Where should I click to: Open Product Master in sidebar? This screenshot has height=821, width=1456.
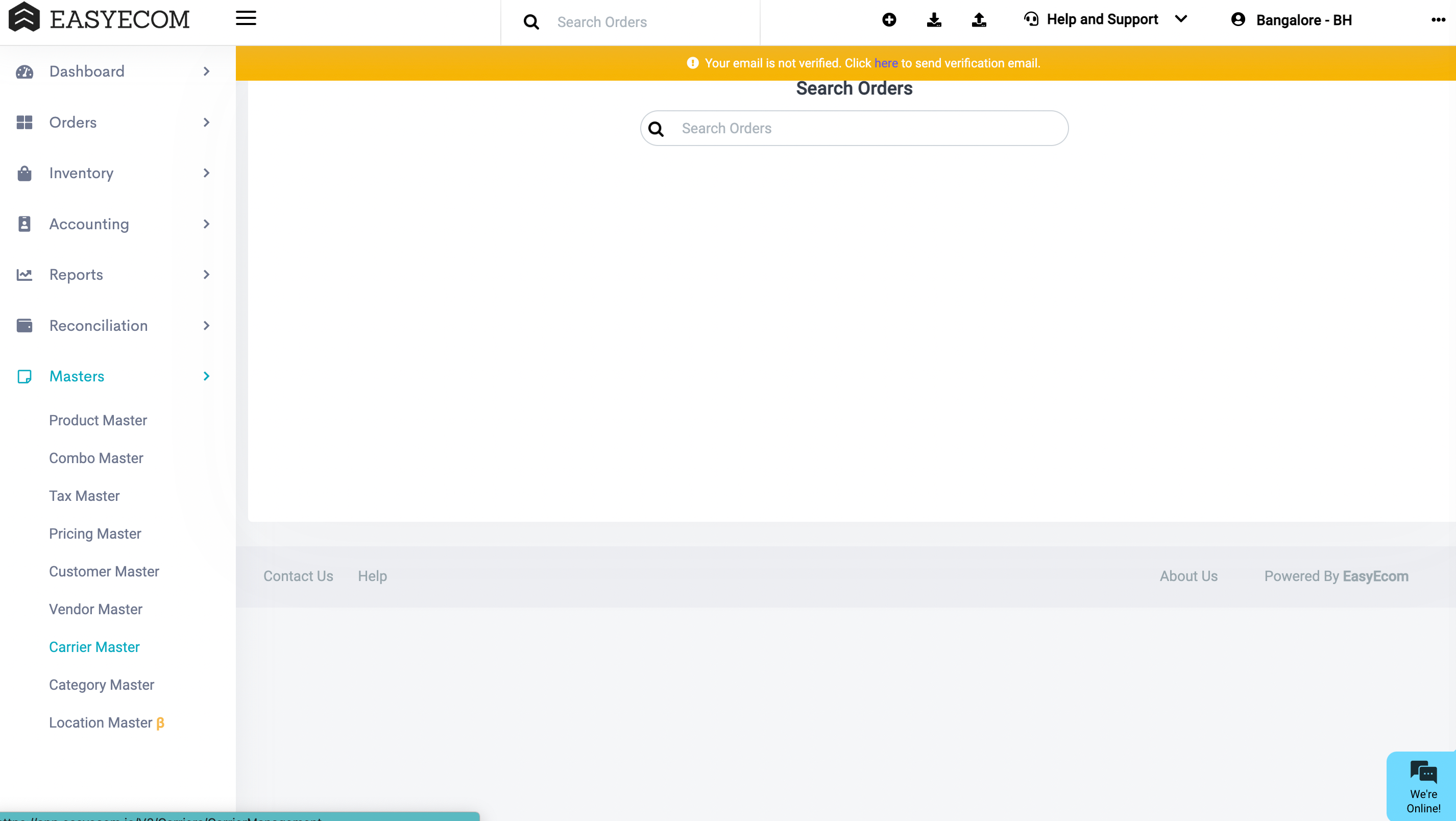[x=98, y=420]
